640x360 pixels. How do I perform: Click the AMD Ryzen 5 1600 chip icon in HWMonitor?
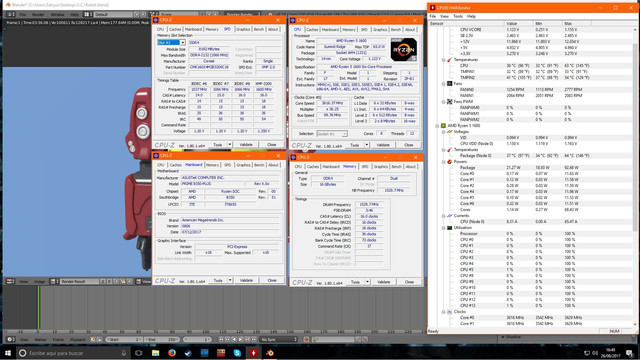(x=443, y=126)
